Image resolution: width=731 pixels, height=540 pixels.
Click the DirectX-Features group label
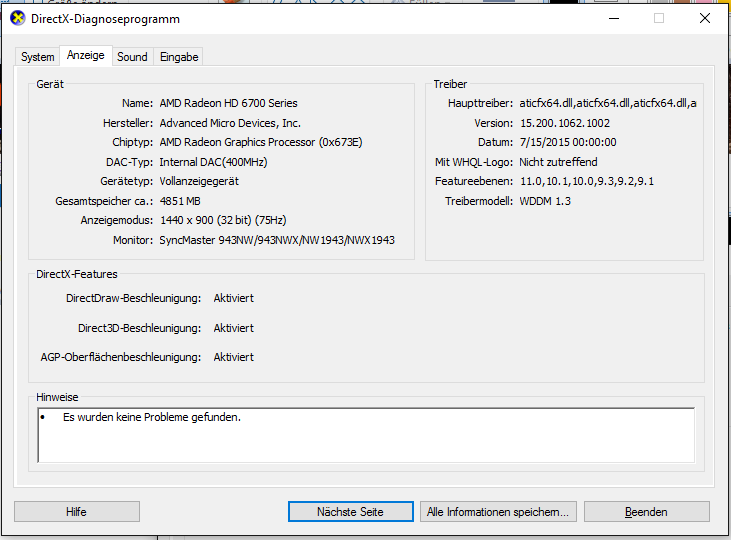pyautogui.click(x=77, y=274)
